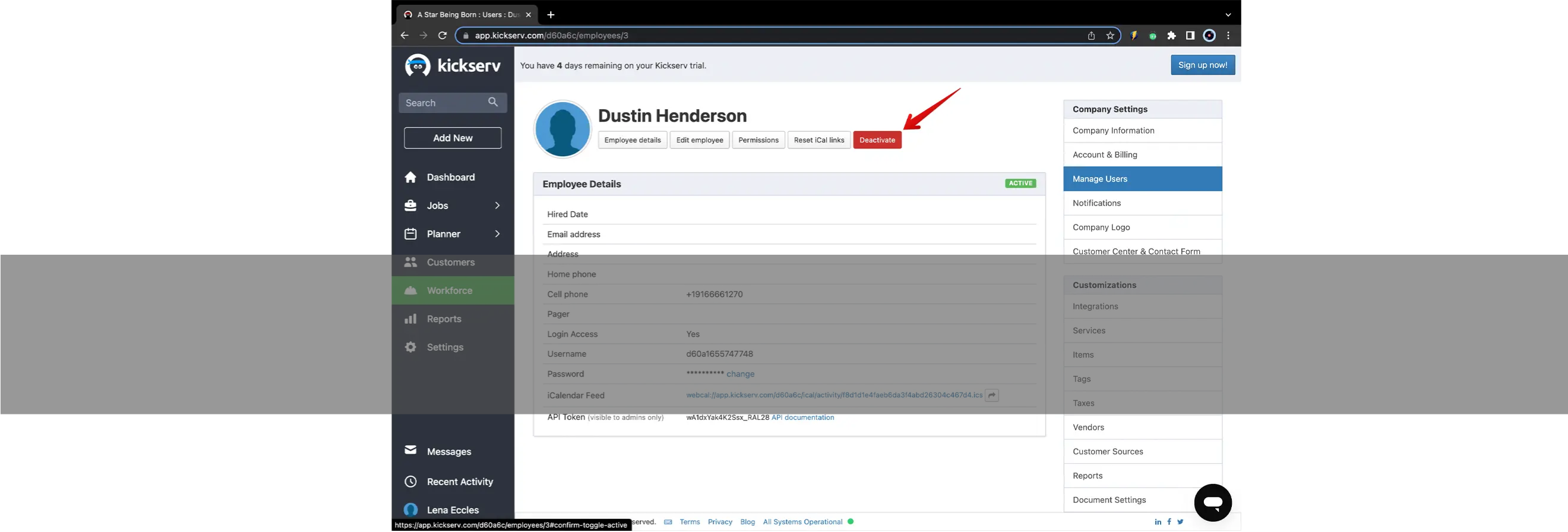This screenshot has height=532, width=1568.
Task: Bookmark the page with the star icon
Action: [x=1110, y=35]
